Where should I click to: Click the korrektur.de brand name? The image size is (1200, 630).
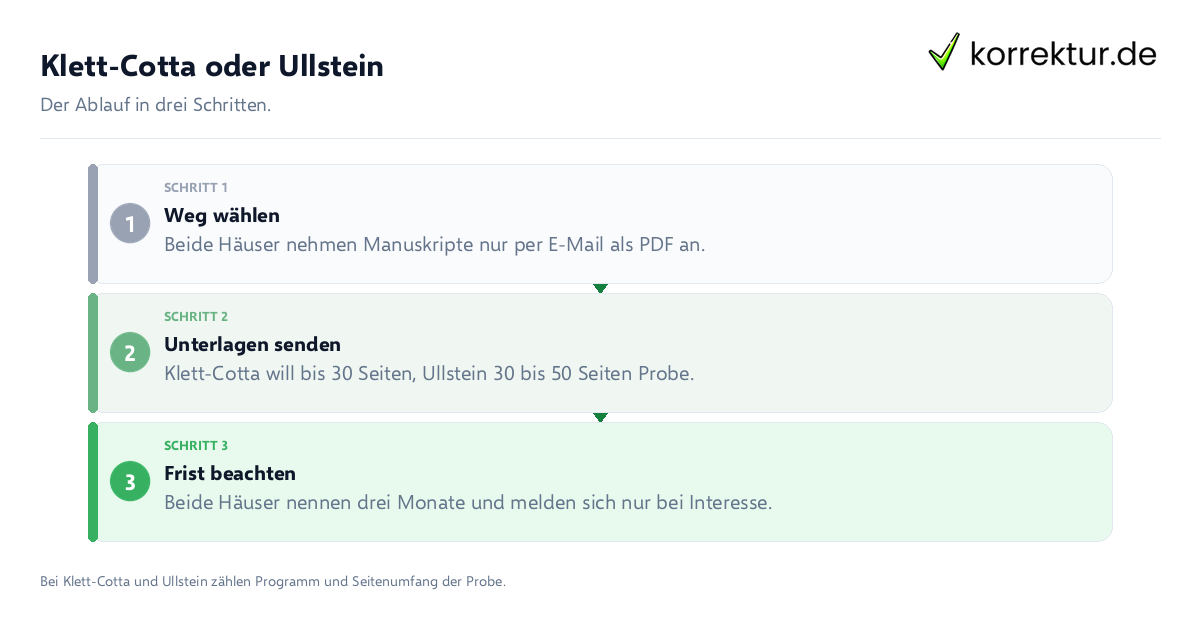coord(1063,53)
